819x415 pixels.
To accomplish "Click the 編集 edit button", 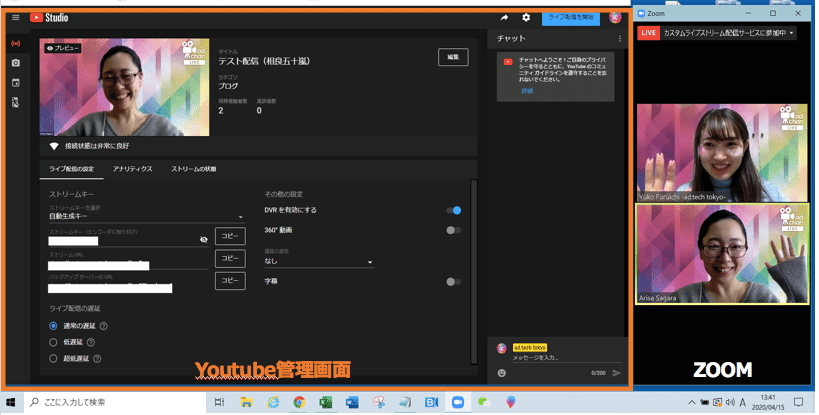I will (x=453, y=57).
